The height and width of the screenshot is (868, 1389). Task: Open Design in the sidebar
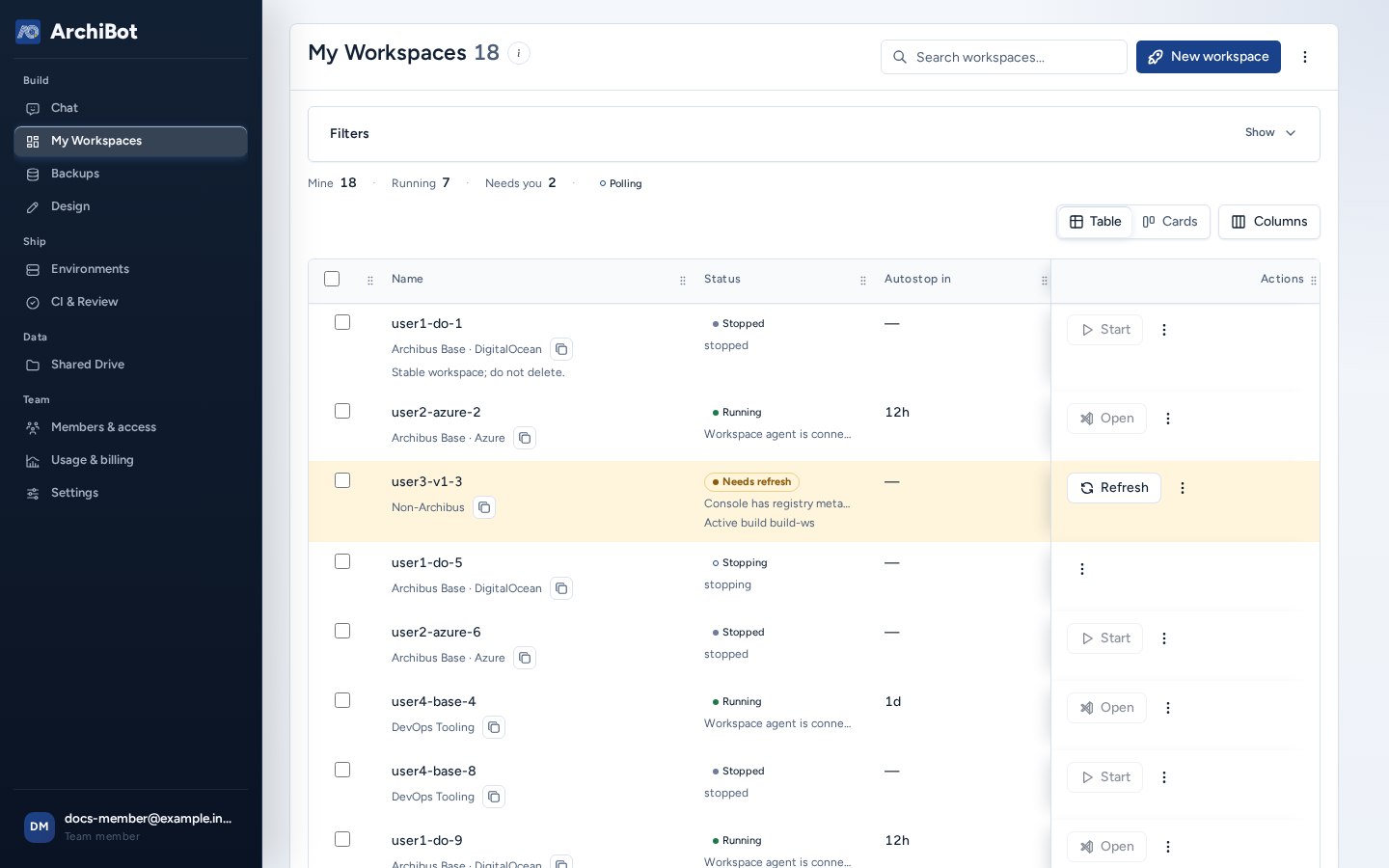click(130, 206)
